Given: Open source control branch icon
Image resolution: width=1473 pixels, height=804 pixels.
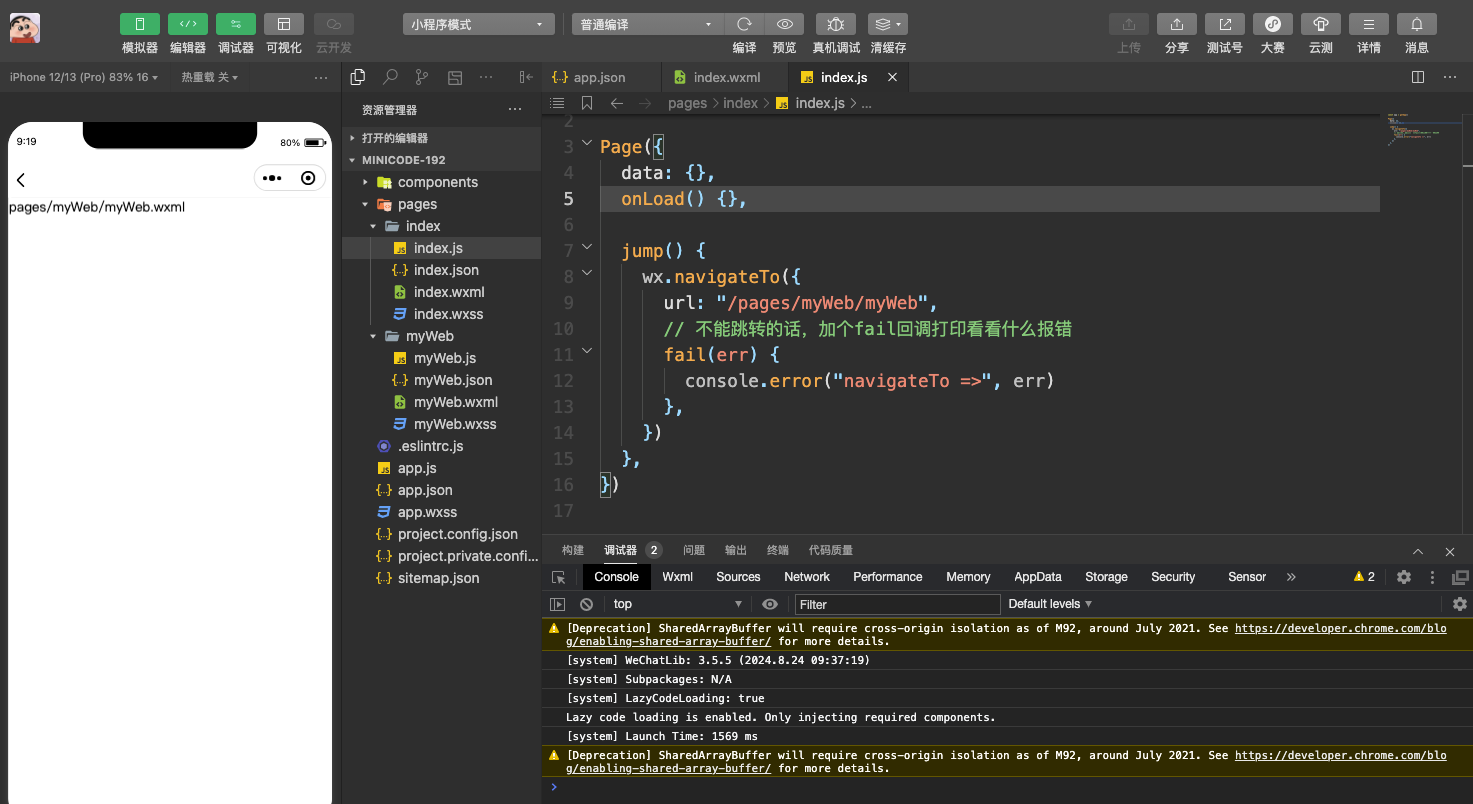Looking at the screenshot, I should tap(422, 77).
